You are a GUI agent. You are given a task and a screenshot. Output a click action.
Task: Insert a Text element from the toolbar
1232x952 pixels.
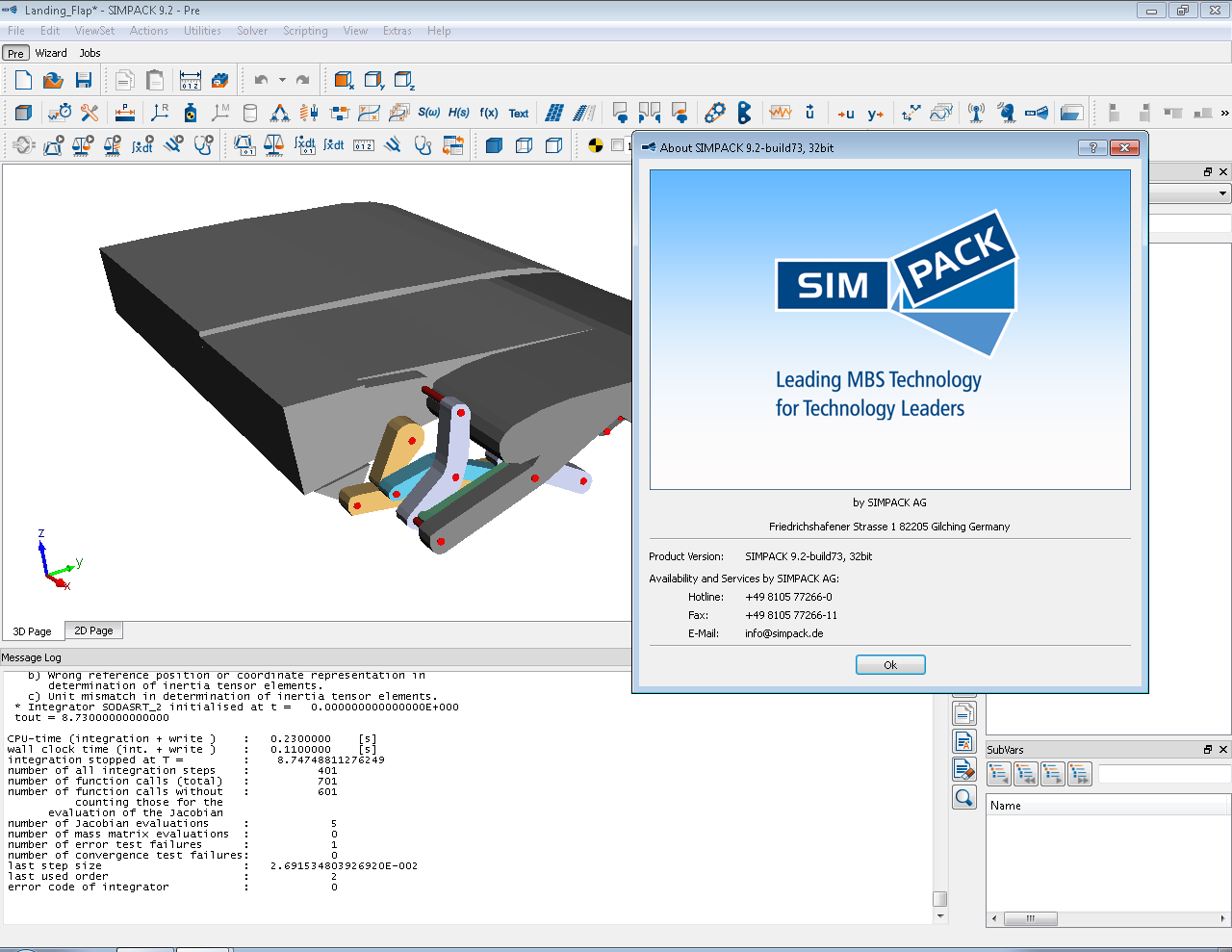click(x=519, y=114)
